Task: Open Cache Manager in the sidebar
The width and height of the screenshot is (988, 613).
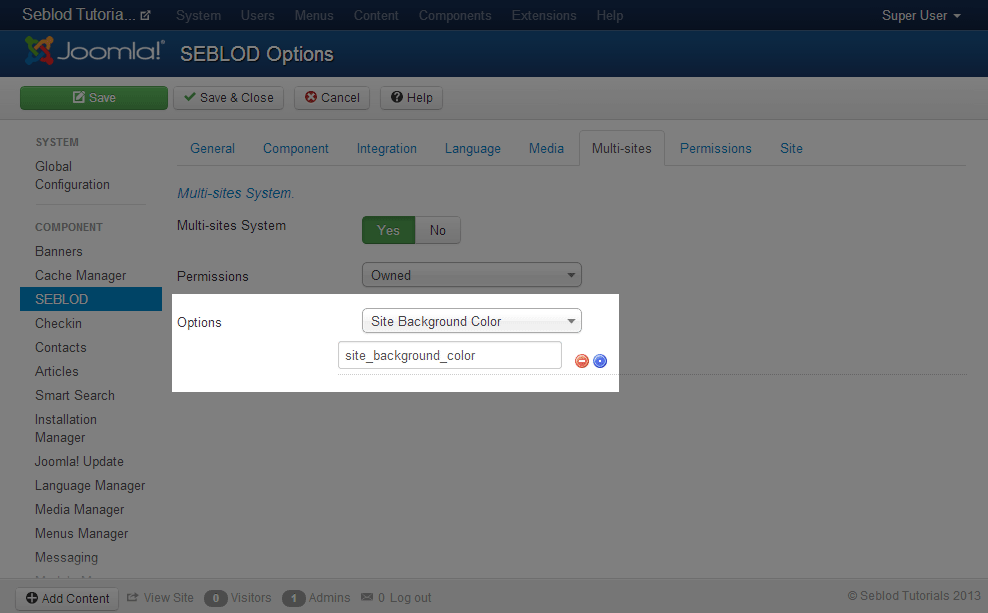Action: click(x=81, y=275)
